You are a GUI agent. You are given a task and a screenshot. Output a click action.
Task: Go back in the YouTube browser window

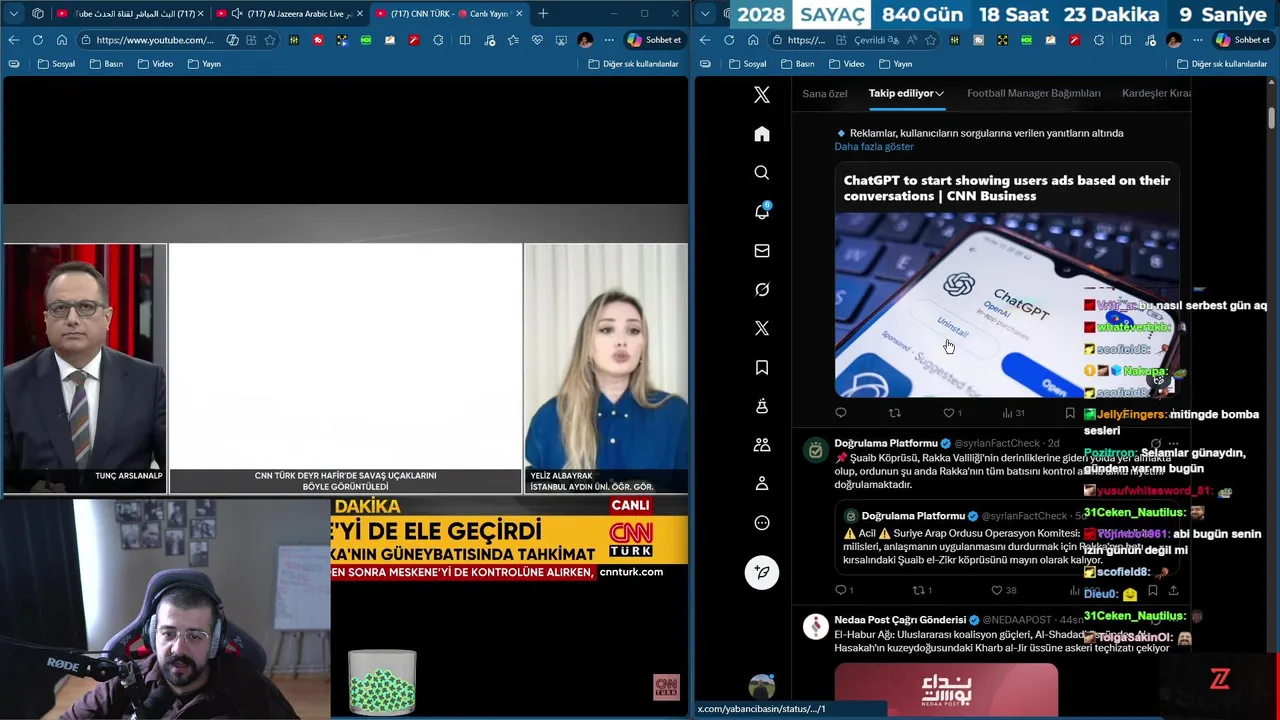13,40
